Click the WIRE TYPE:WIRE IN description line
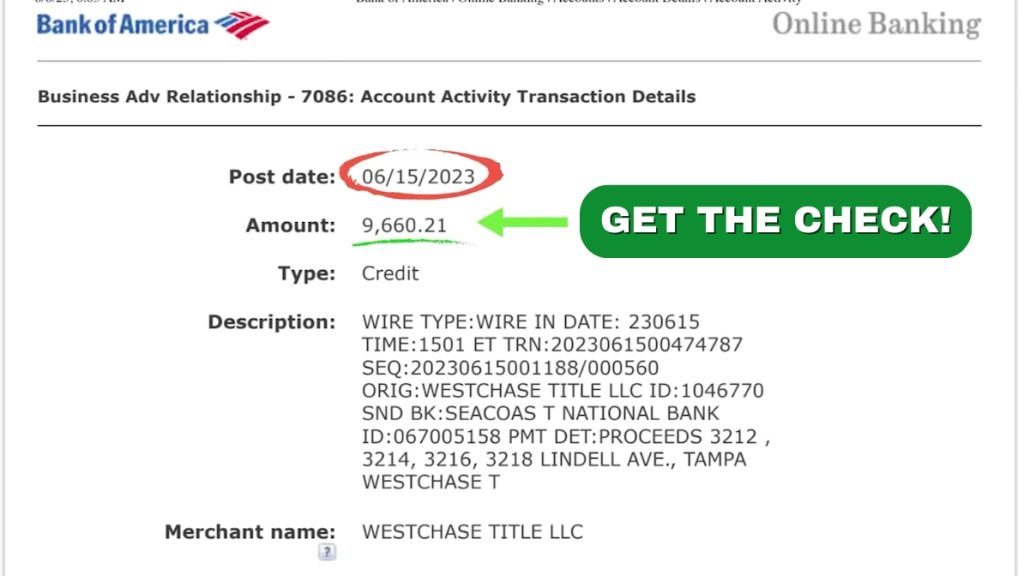 coord(530,322)
